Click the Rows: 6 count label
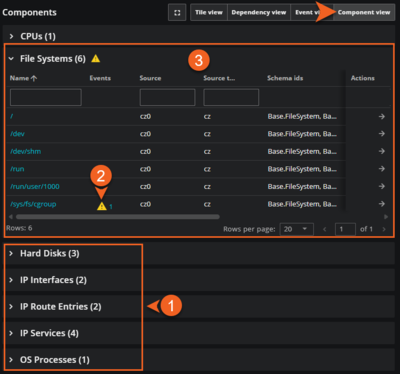400x374 pixels. click(19, 228)
